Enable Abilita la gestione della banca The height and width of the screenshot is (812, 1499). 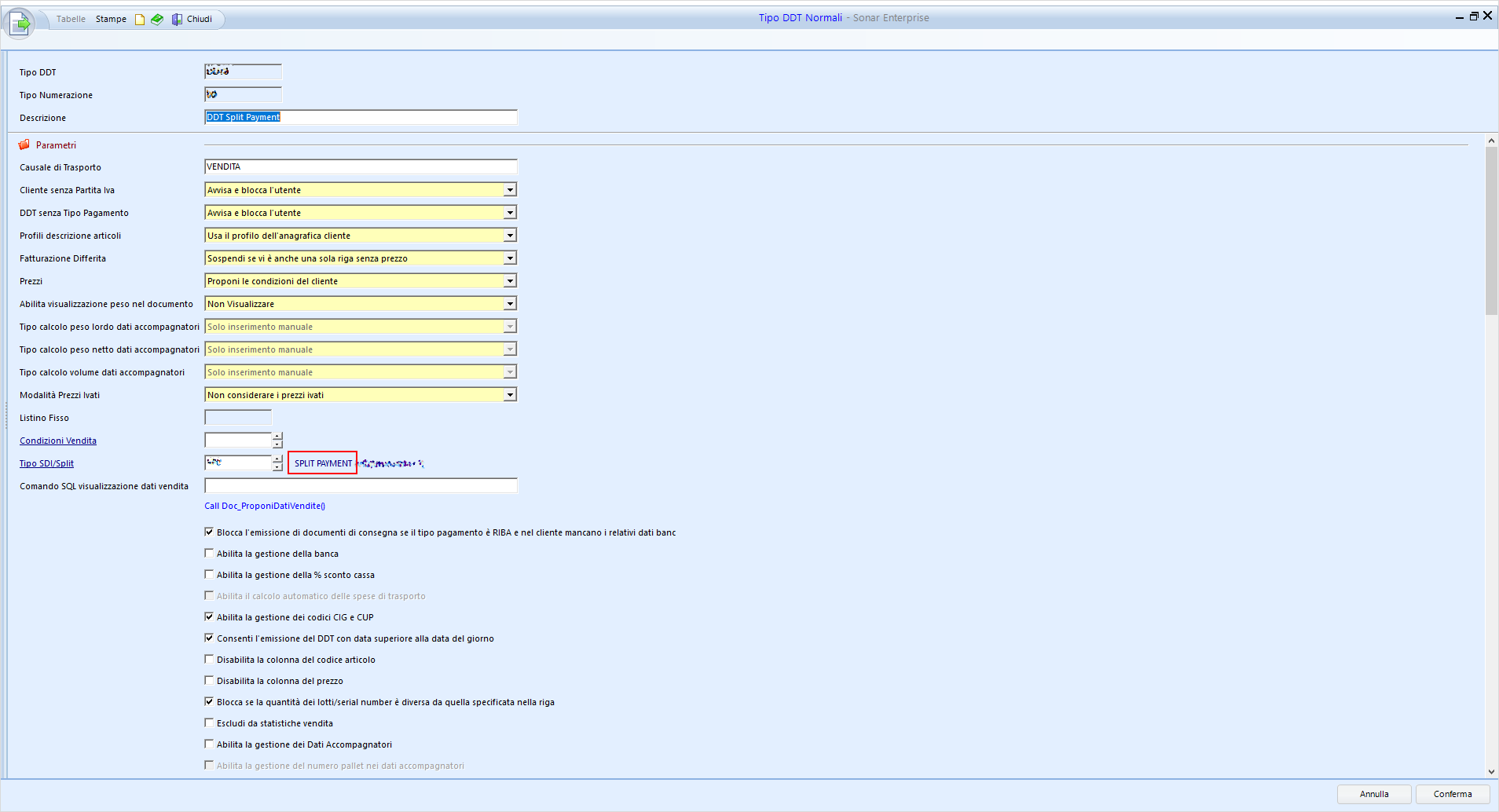(x=209, y=554)
